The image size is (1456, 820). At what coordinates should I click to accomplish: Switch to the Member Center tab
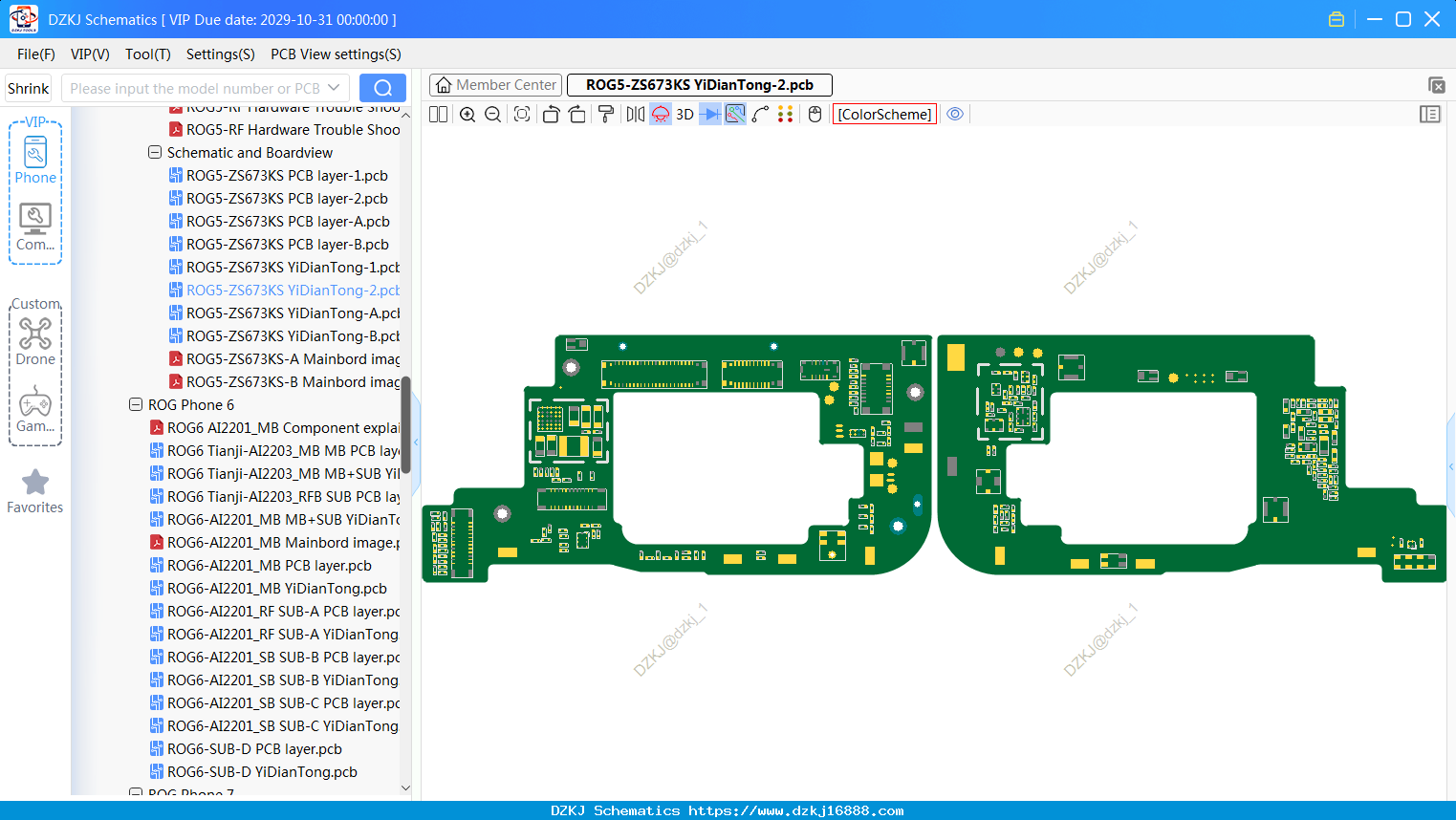pos(496,85)
